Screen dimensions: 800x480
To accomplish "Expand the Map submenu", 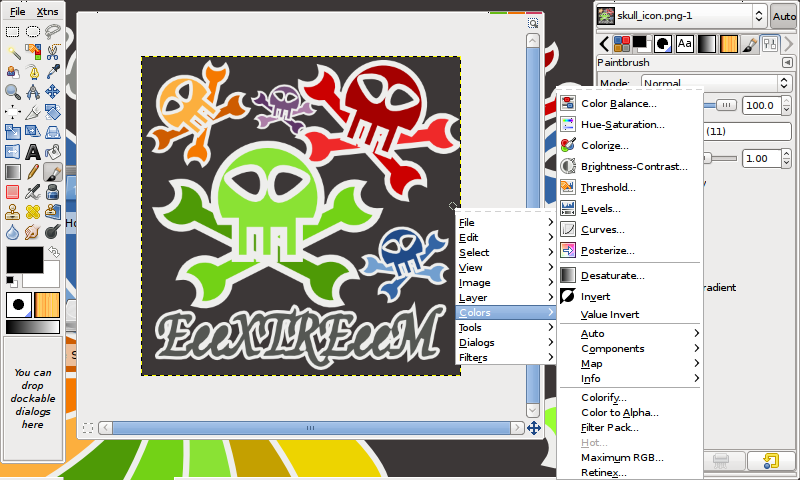I will click(629, 364).
